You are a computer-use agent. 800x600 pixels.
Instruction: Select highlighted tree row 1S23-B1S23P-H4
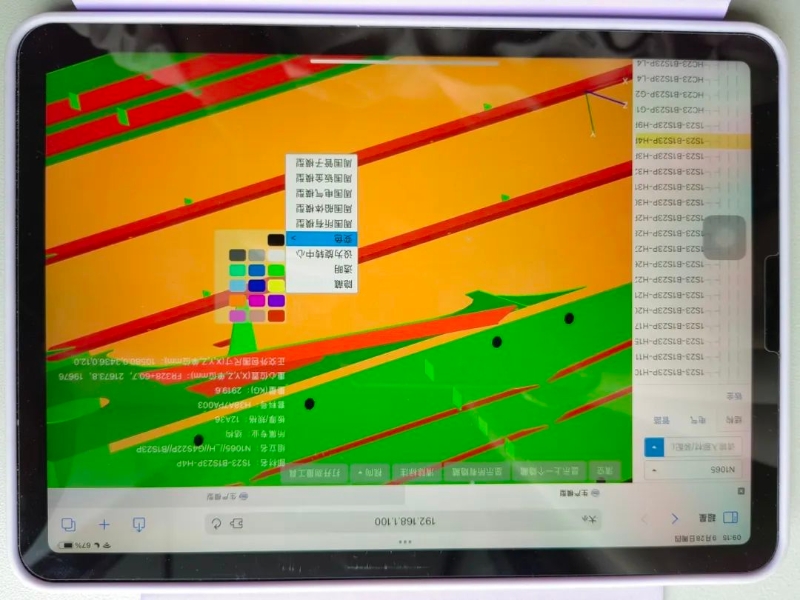pyautogui.click(x=691, y=141)
